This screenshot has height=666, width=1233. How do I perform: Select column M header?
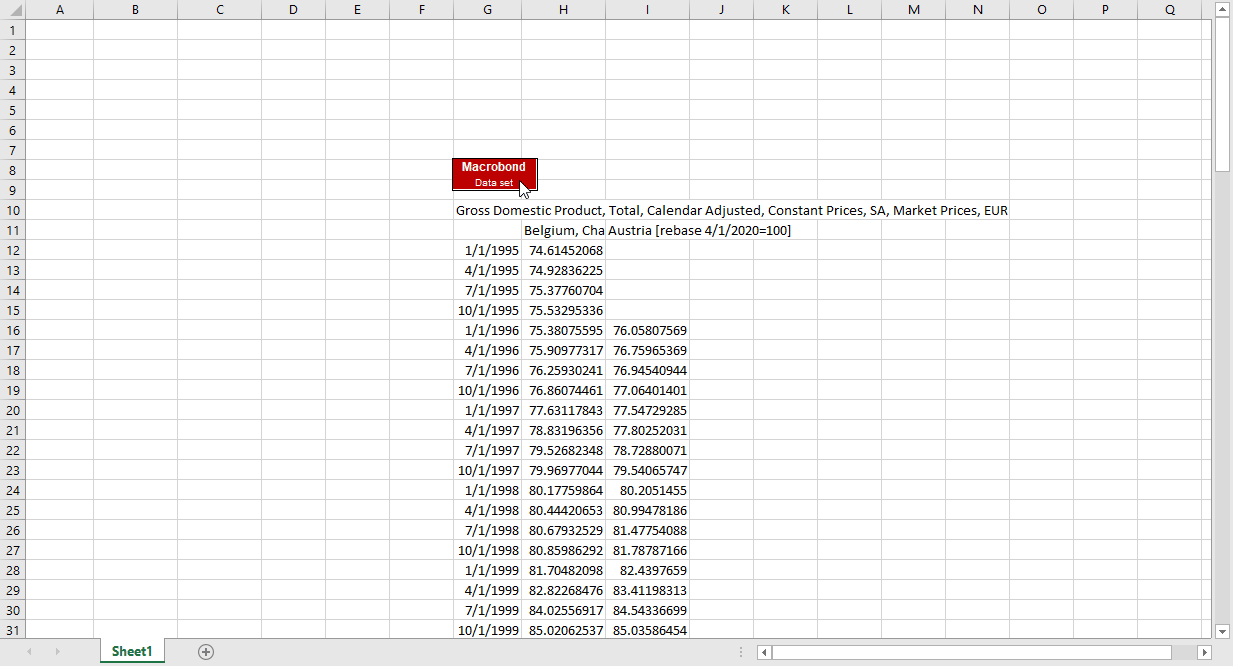point(913,9)
